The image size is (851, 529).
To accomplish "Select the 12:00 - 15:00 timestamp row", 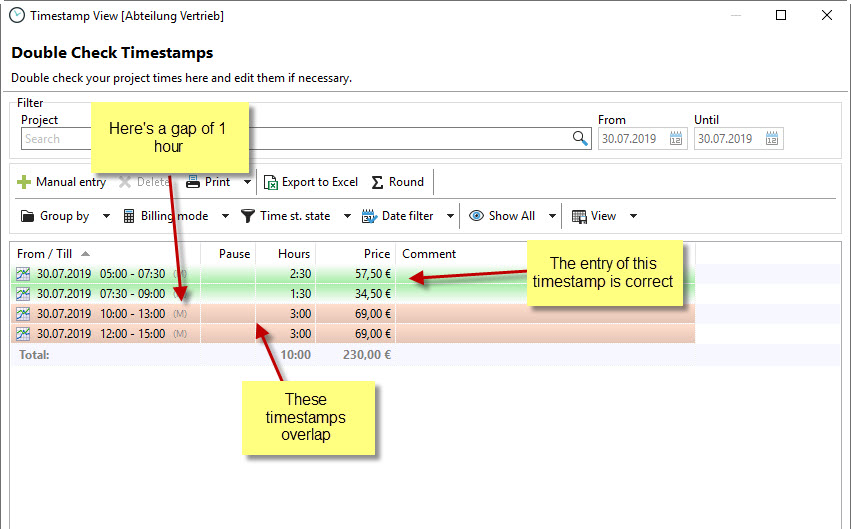I will [x=100, y=334].
